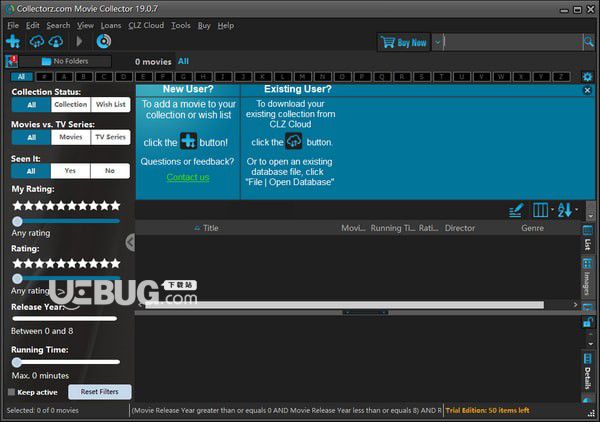Close the welcome banner
This screenshot has width=600, height=422.
(x=587, y=90)
